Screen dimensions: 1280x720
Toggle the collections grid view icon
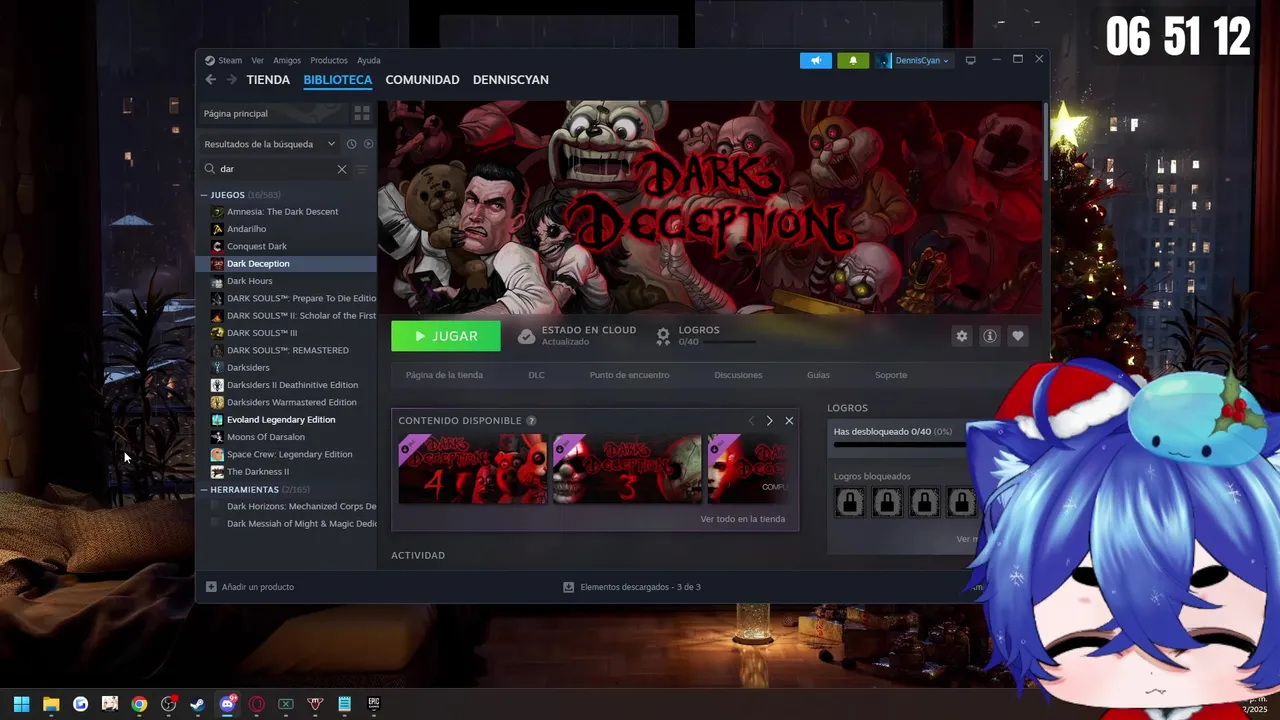pyautogui.click(x=362, y=113)
